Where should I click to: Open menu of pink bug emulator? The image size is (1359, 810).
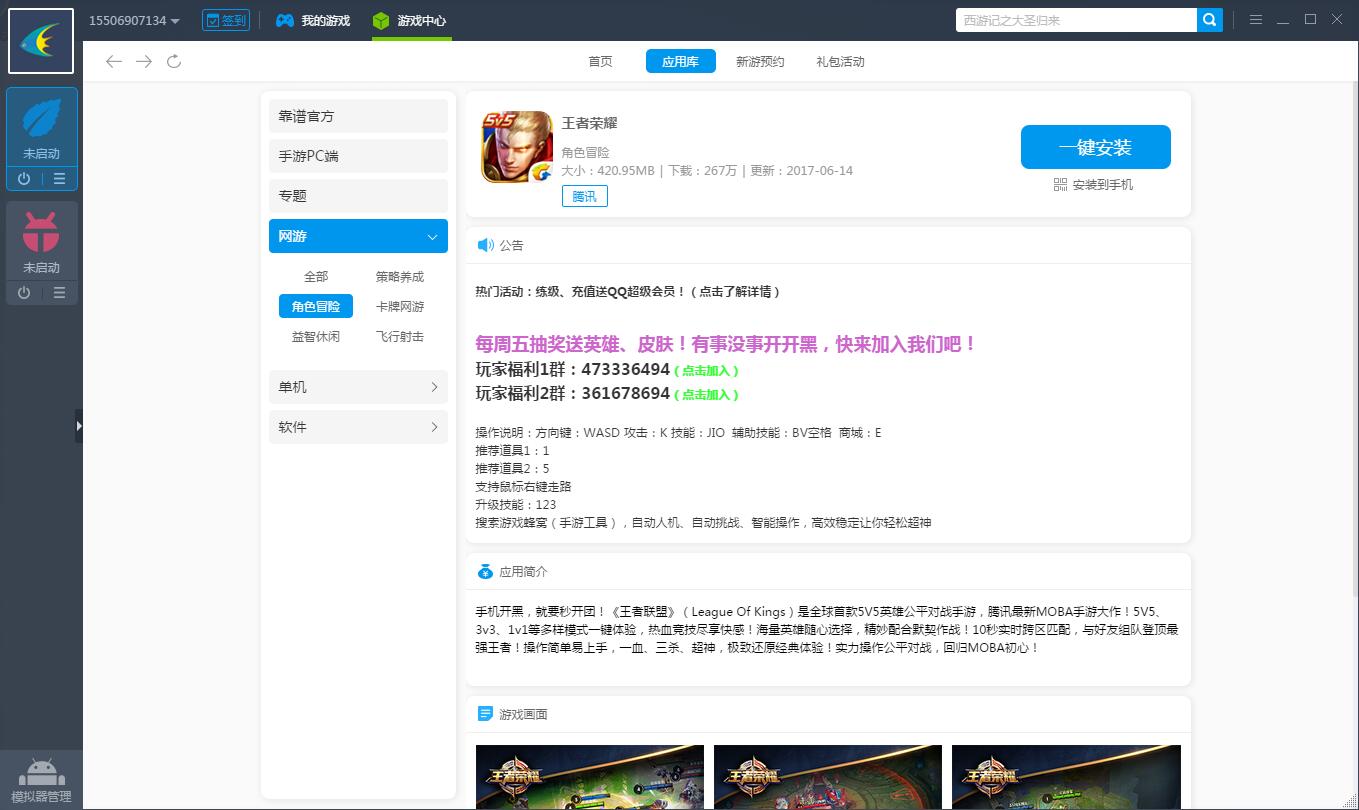pyautogui.click(x=59, y=293)
